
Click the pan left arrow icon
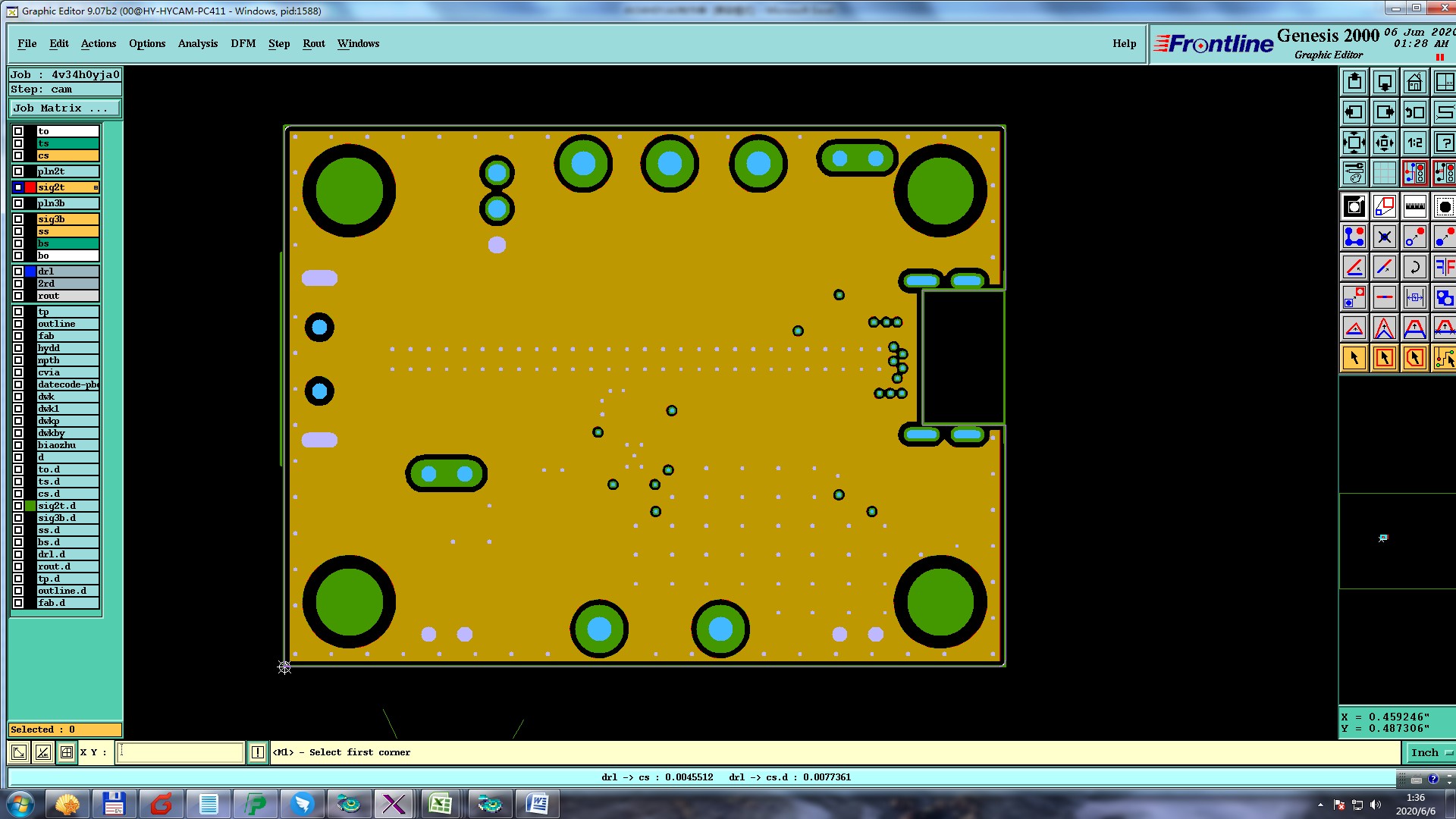pos(1354,112)
